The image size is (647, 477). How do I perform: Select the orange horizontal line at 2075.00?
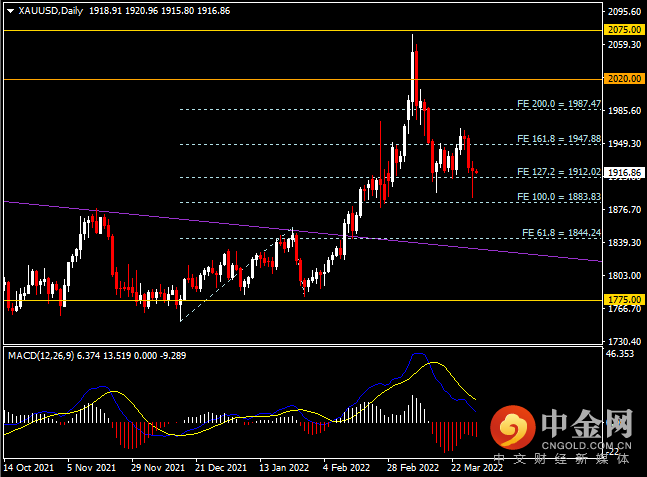[x=303, y=31]
